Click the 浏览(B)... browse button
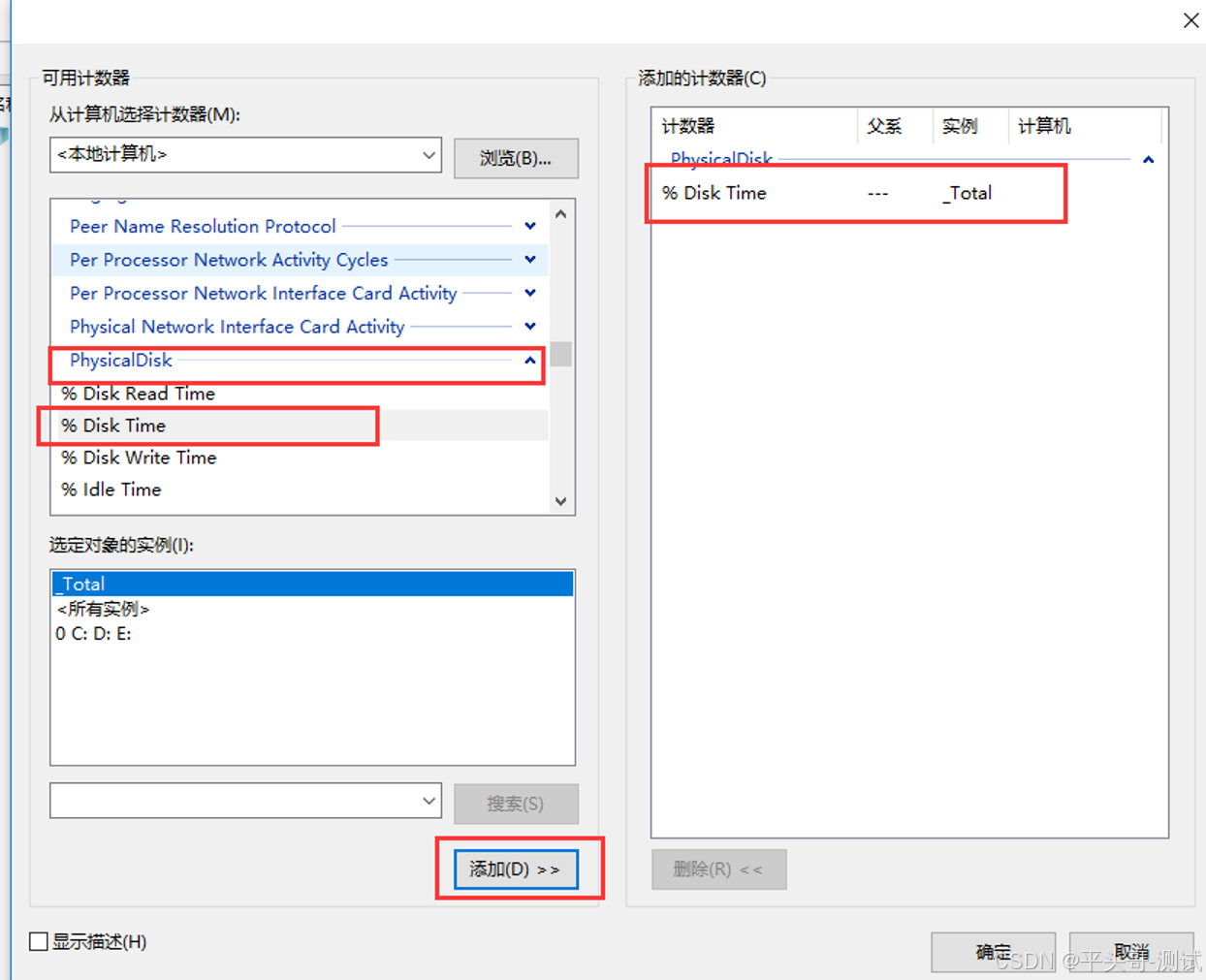 point(516,158)
